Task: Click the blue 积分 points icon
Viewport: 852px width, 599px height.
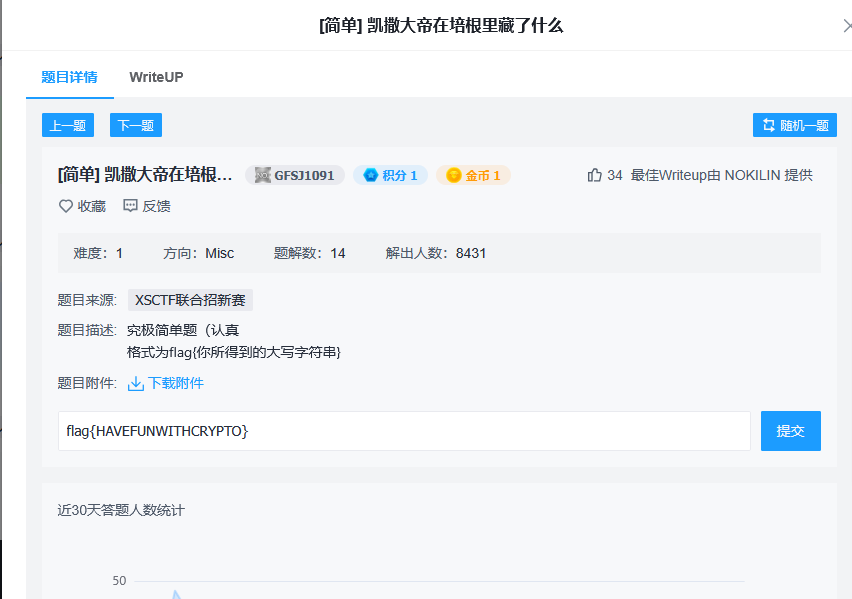Action: point(371,175)
